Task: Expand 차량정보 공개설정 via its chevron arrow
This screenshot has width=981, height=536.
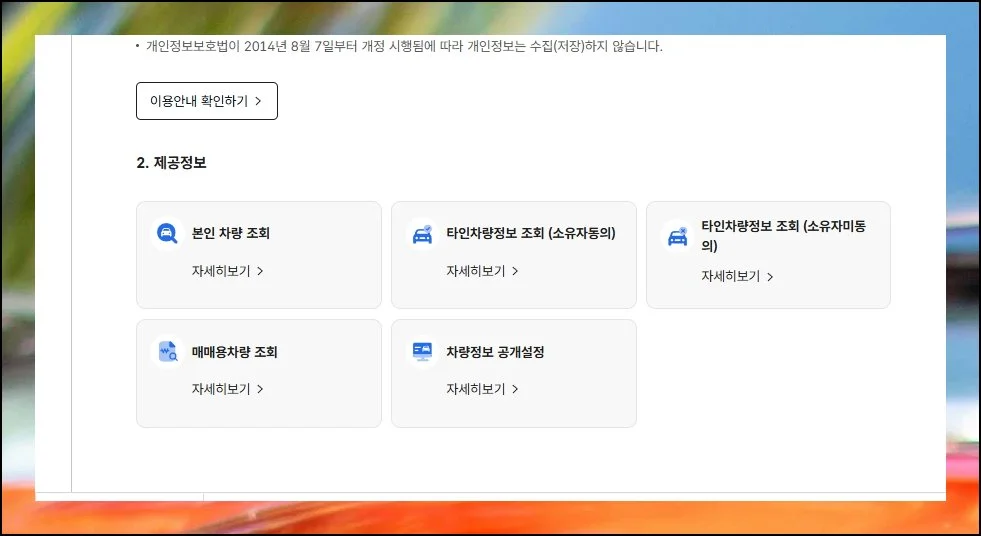Action: 515,389
